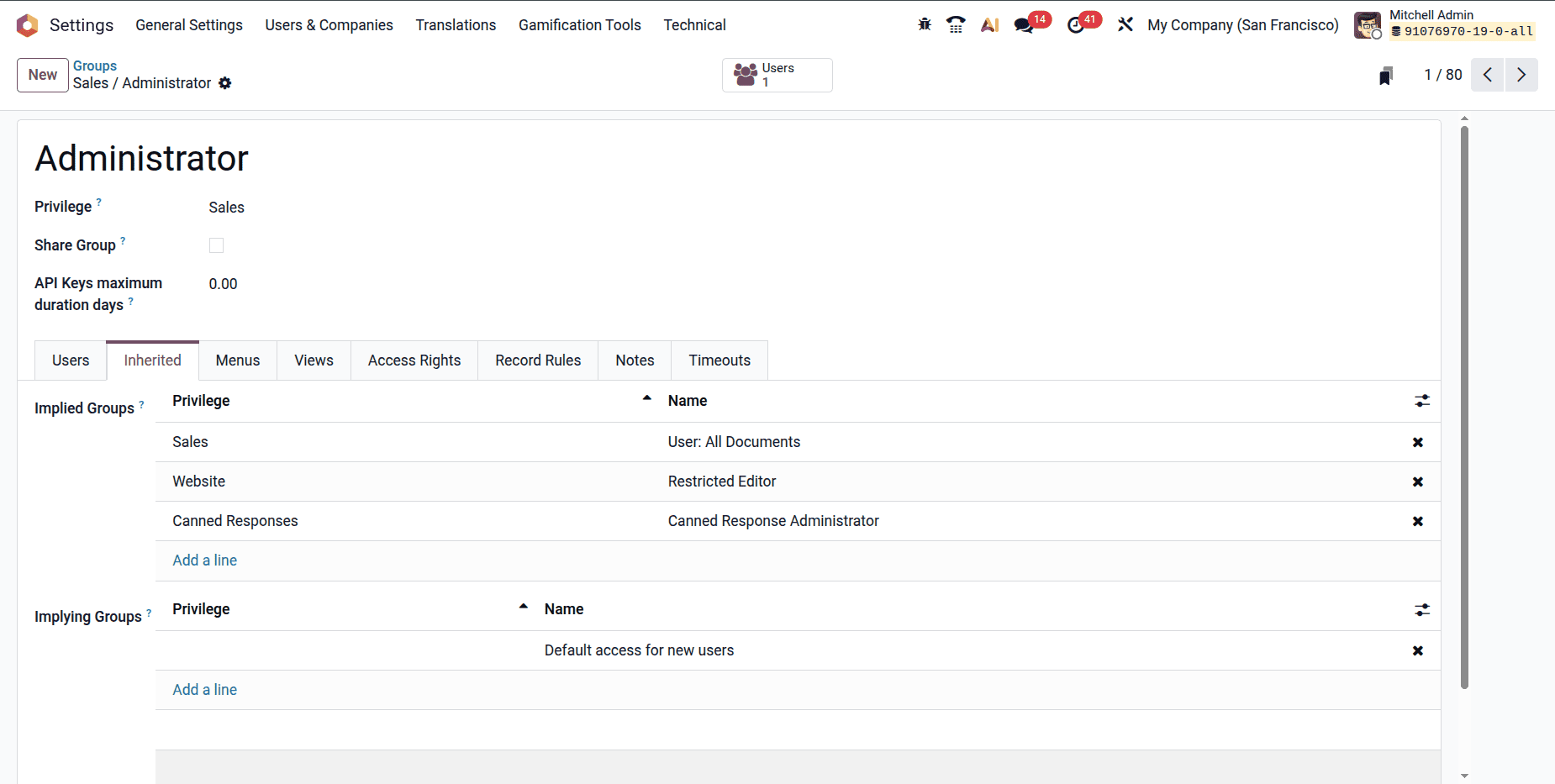Click the next record arrow
The image size is (1555, 784).
(x=1521, y=75)
